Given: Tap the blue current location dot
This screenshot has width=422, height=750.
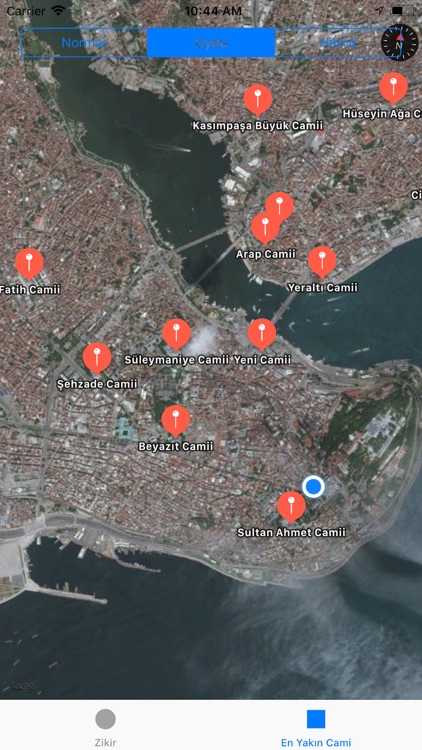Looking at the screenshot, I should pyautogui.click(x=313, y=486).
